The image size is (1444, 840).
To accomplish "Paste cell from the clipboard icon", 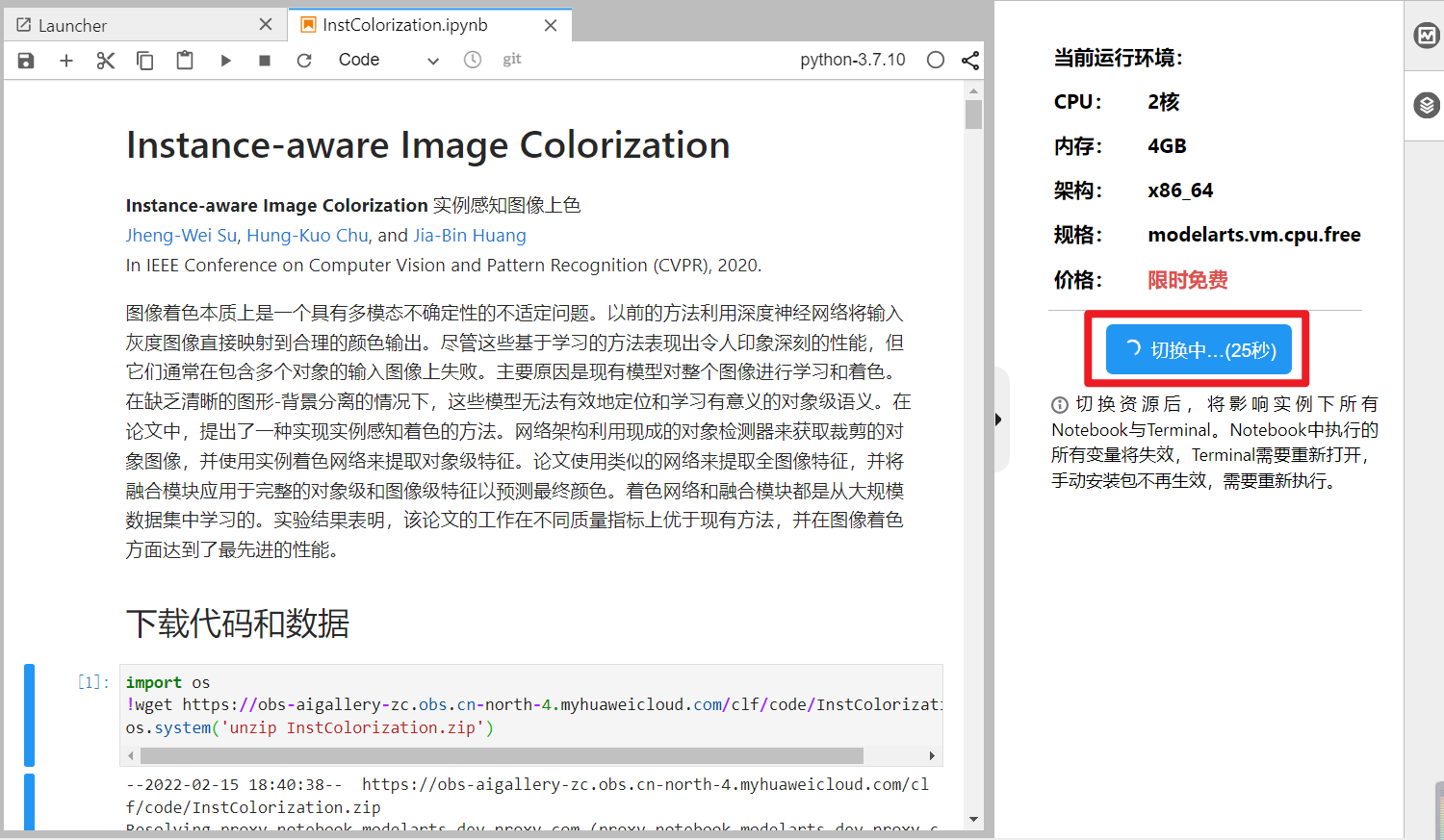I will (x=185, y=61).
